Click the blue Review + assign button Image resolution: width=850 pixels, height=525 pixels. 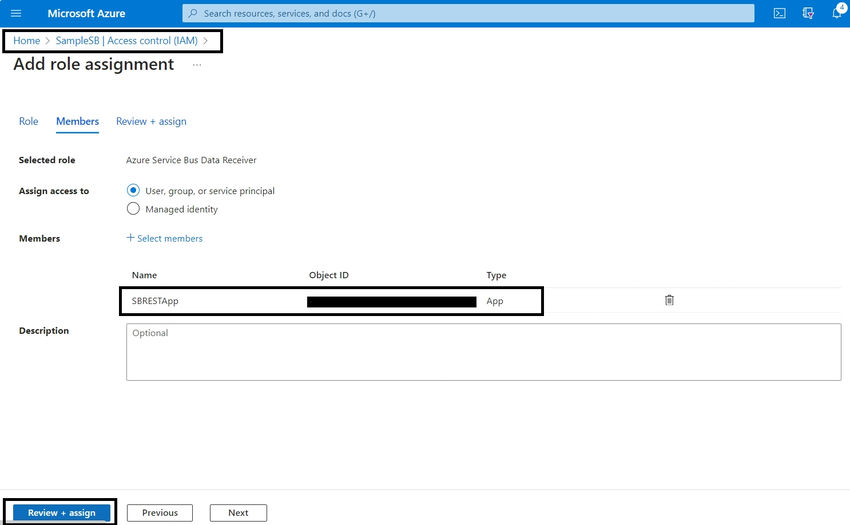pyautogui.click(x=61, y=513)
